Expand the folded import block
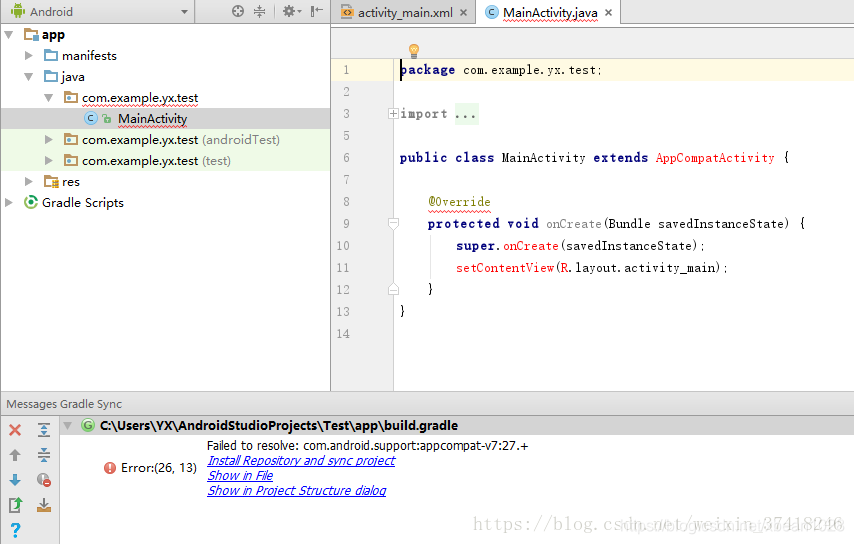The image size is (854, 544). 393,114
